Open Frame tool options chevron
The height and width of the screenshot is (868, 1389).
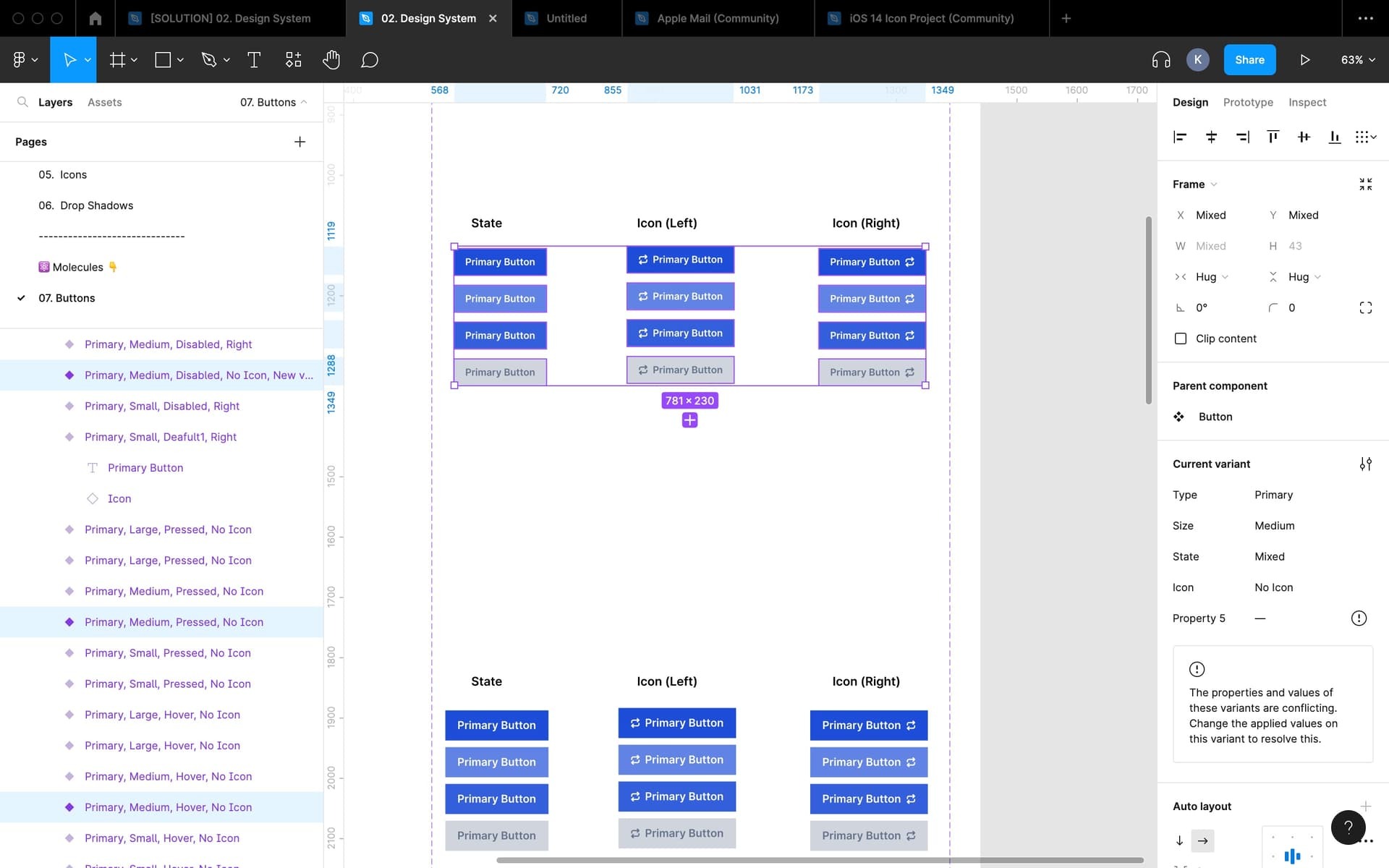[x=134, y=60]
